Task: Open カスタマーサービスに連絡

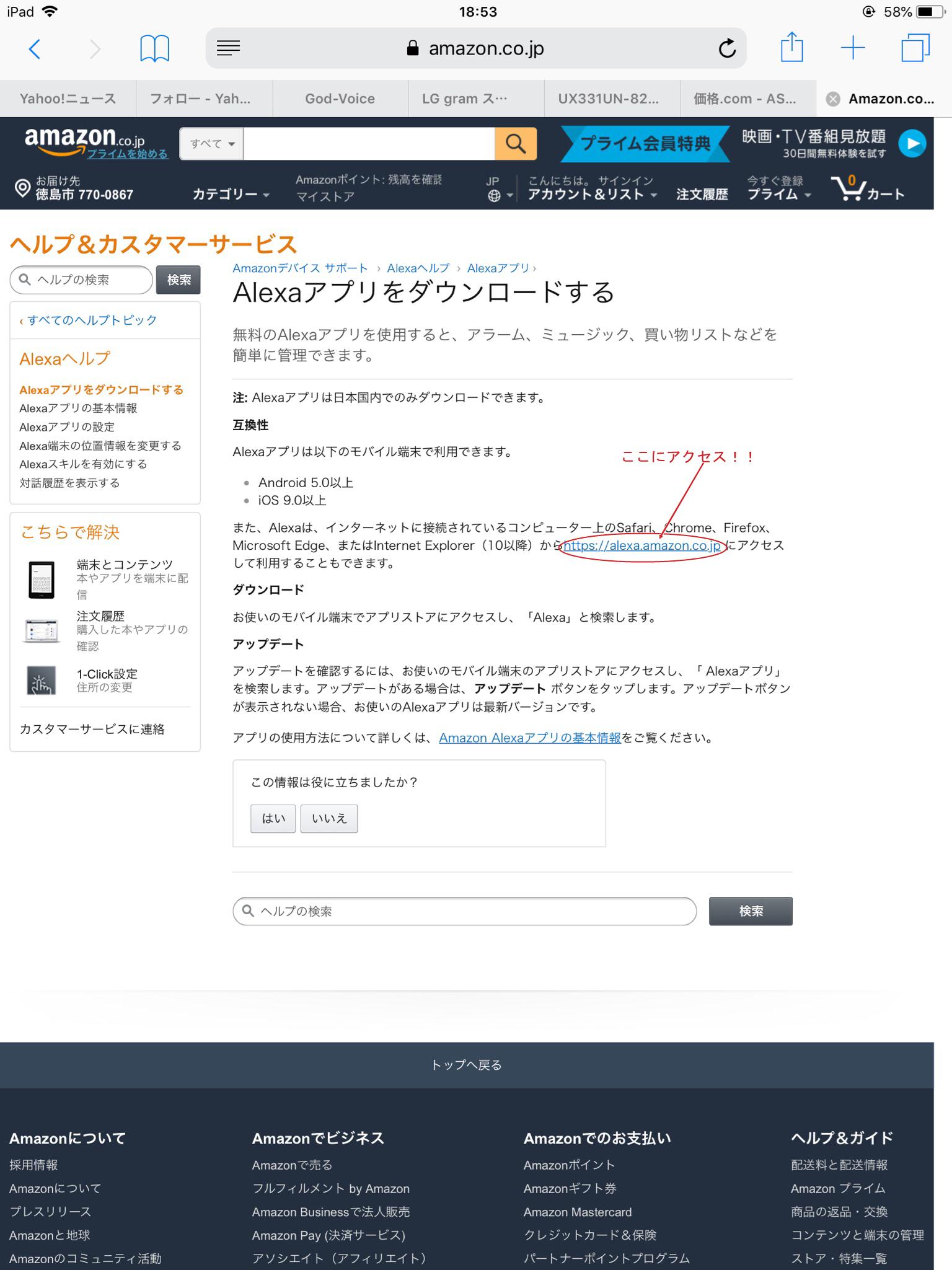Action: (92, 729)
